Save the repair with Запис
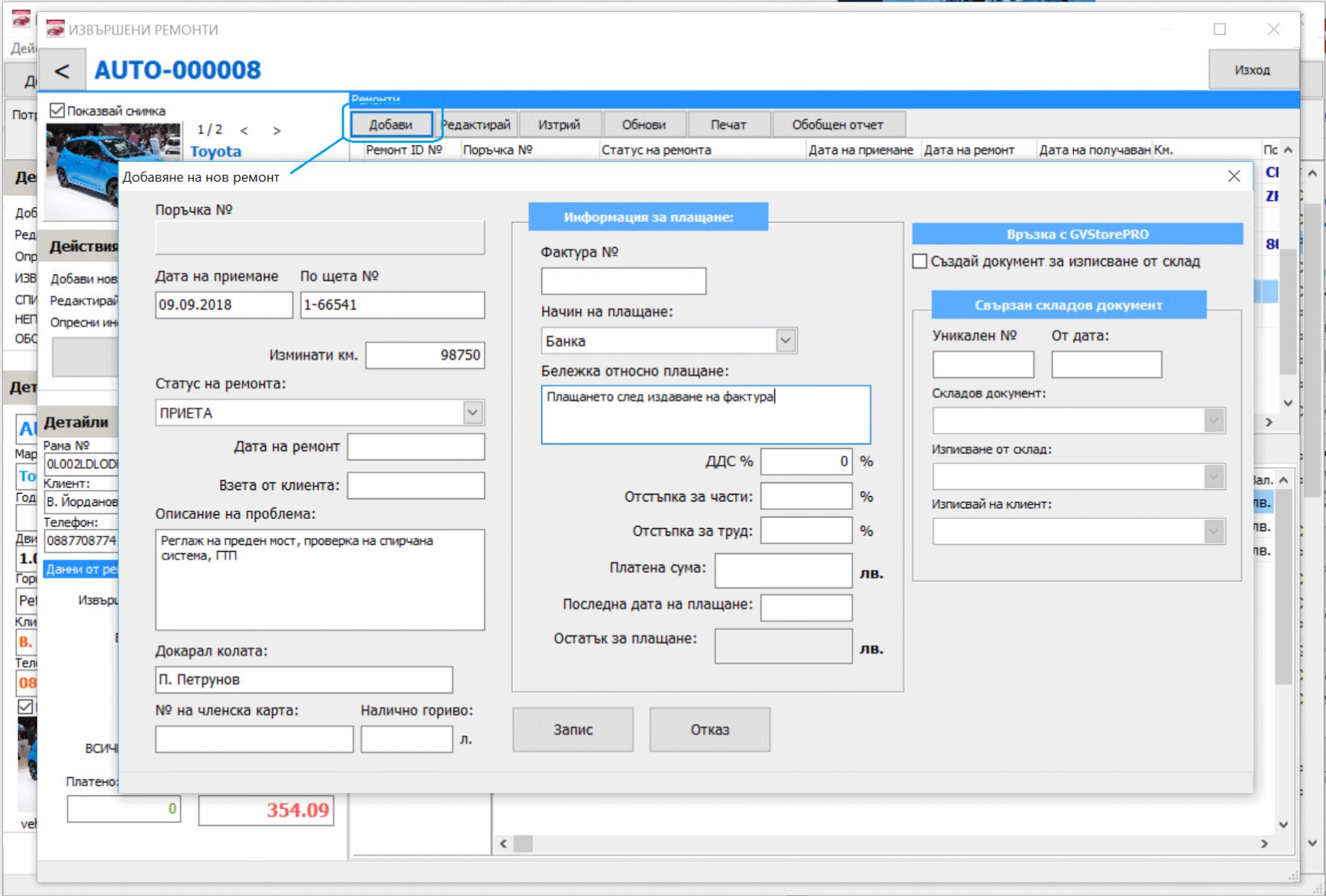The image size is (1326, 896). coord(573,730)
